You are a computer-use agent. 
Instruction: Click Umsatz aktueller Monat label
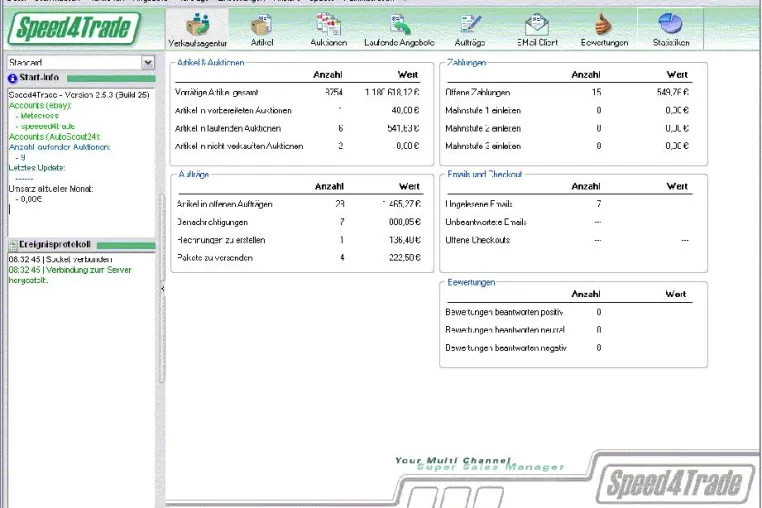[x=51, y=189]
